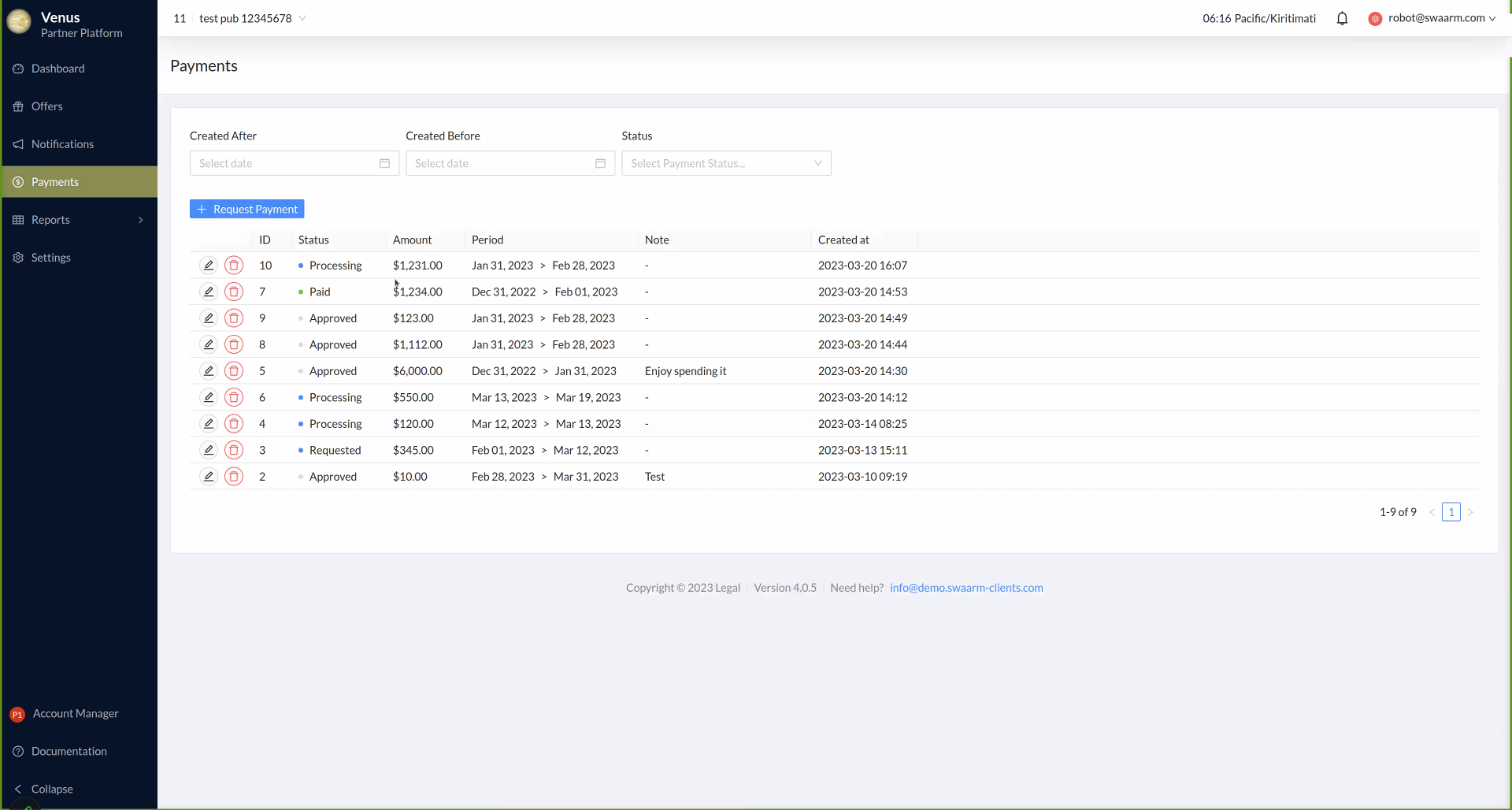
Task: Expand the robot@swaarm.com user menu
Action: 1434,18
